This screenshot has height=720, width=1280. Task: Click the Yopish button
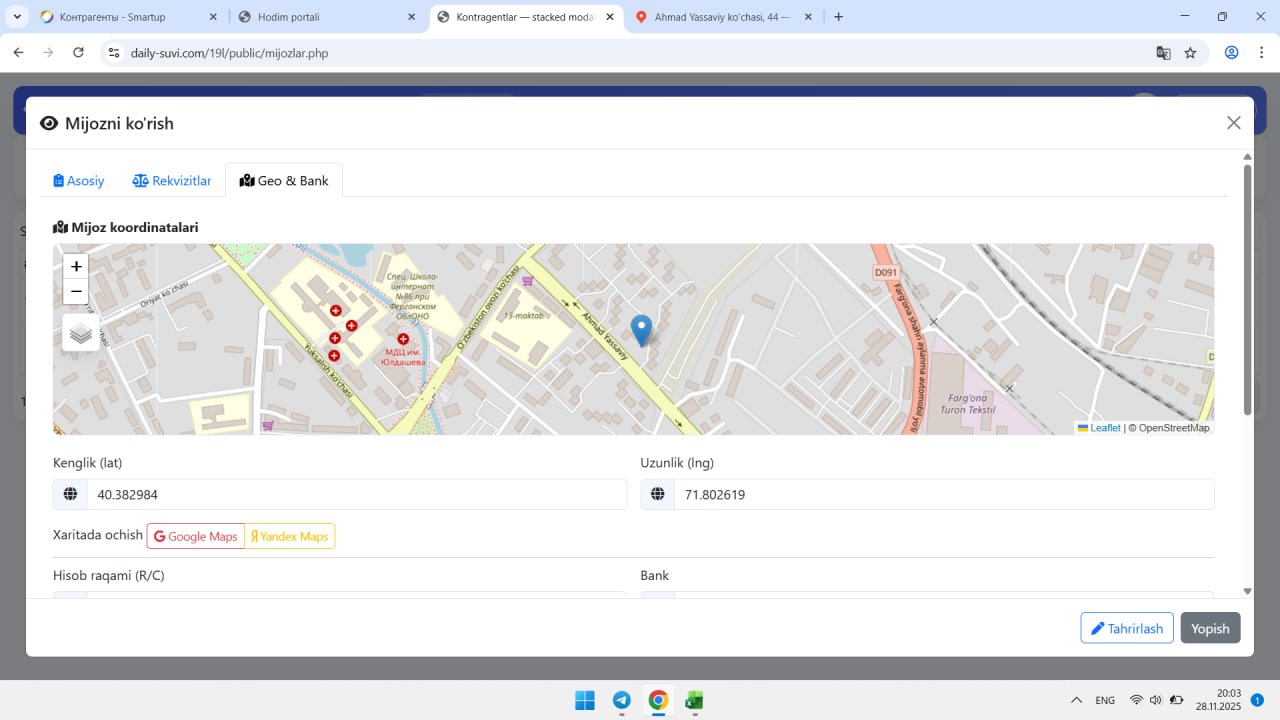point(1210,628)
